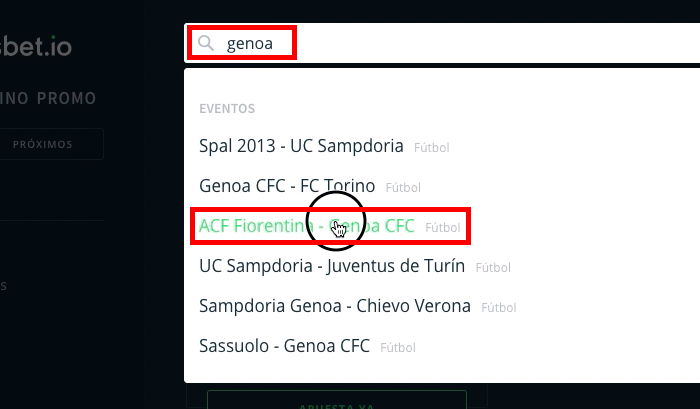Click the Fútbol tag beside Spal 2013 - UC Sampdoria
This screenshot has width=700, height=409.
[x=432, y=147]
